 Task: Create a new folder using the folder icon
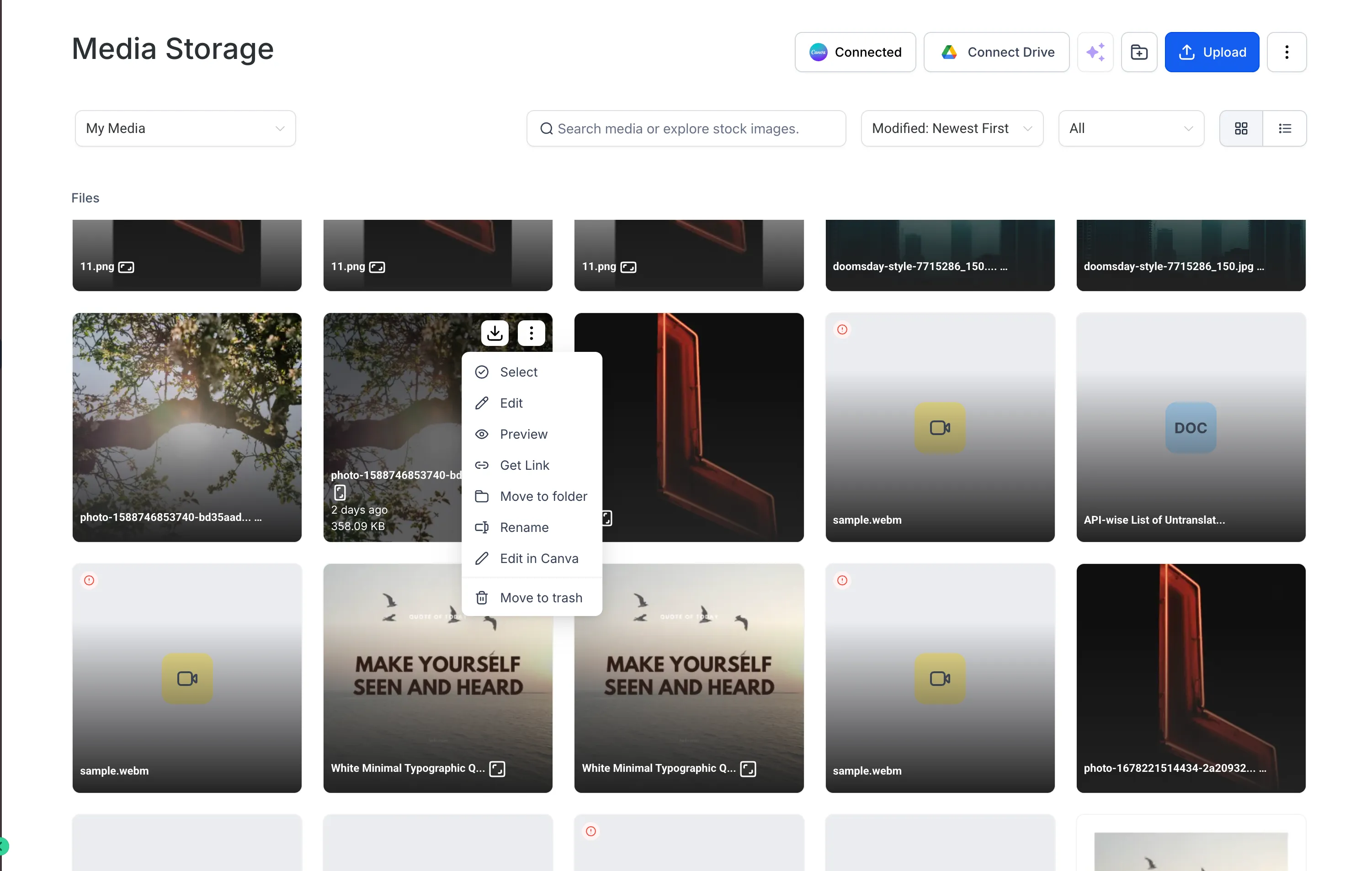click(x=1138, y=52)
